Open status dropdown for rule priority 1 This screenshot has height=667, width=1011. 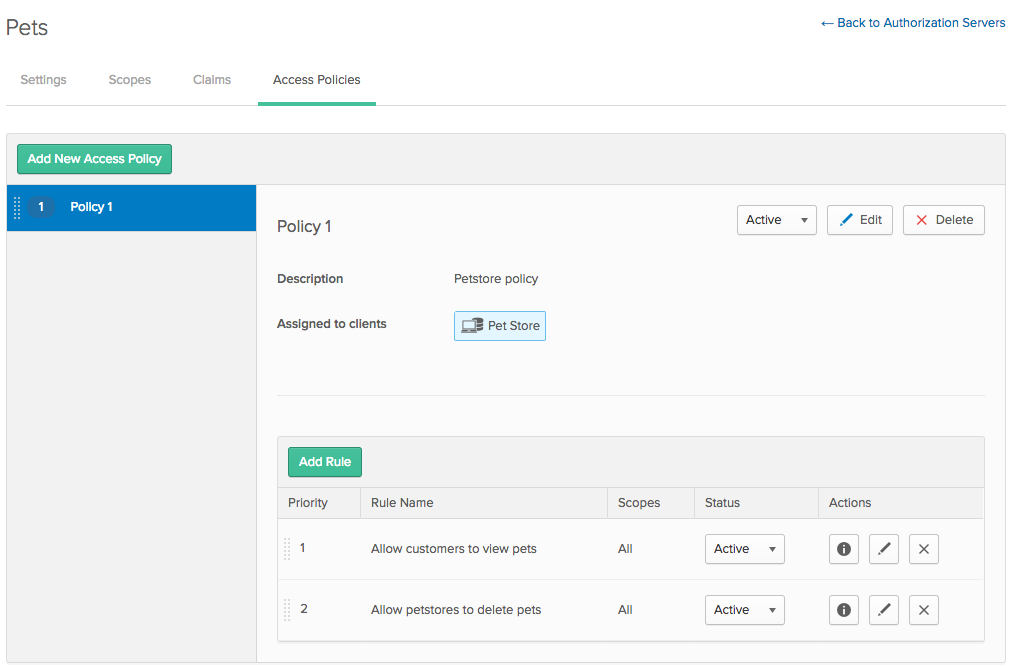[x=744, y=549]
